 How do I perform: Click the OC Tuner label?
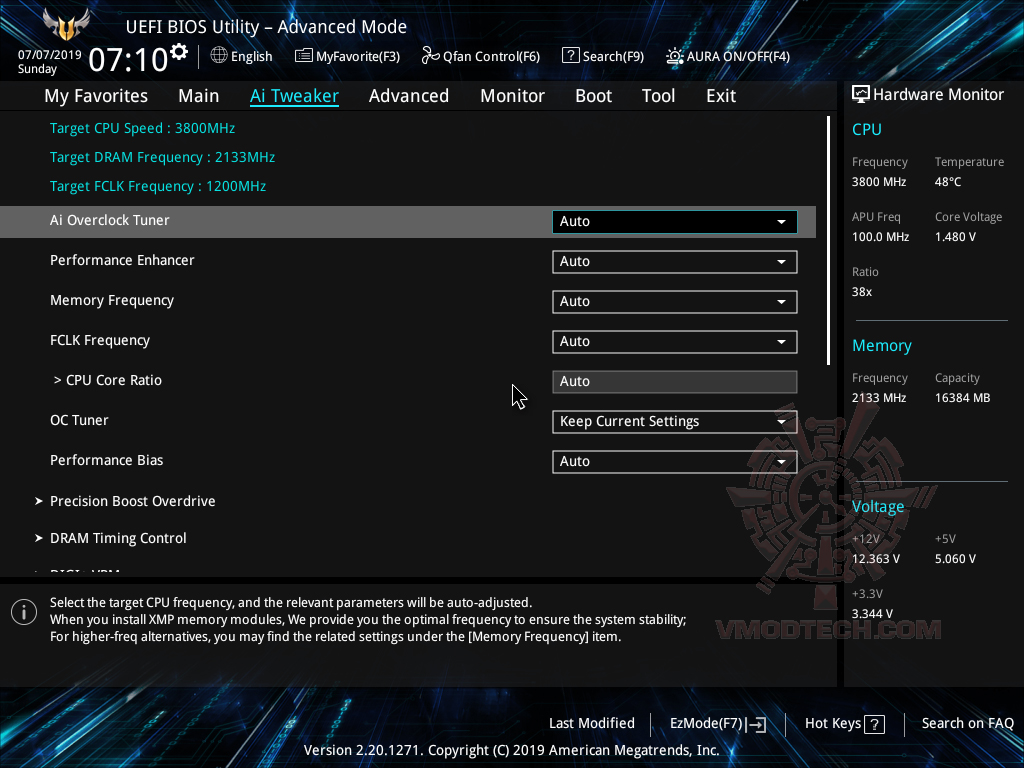(x=79, y=420)
